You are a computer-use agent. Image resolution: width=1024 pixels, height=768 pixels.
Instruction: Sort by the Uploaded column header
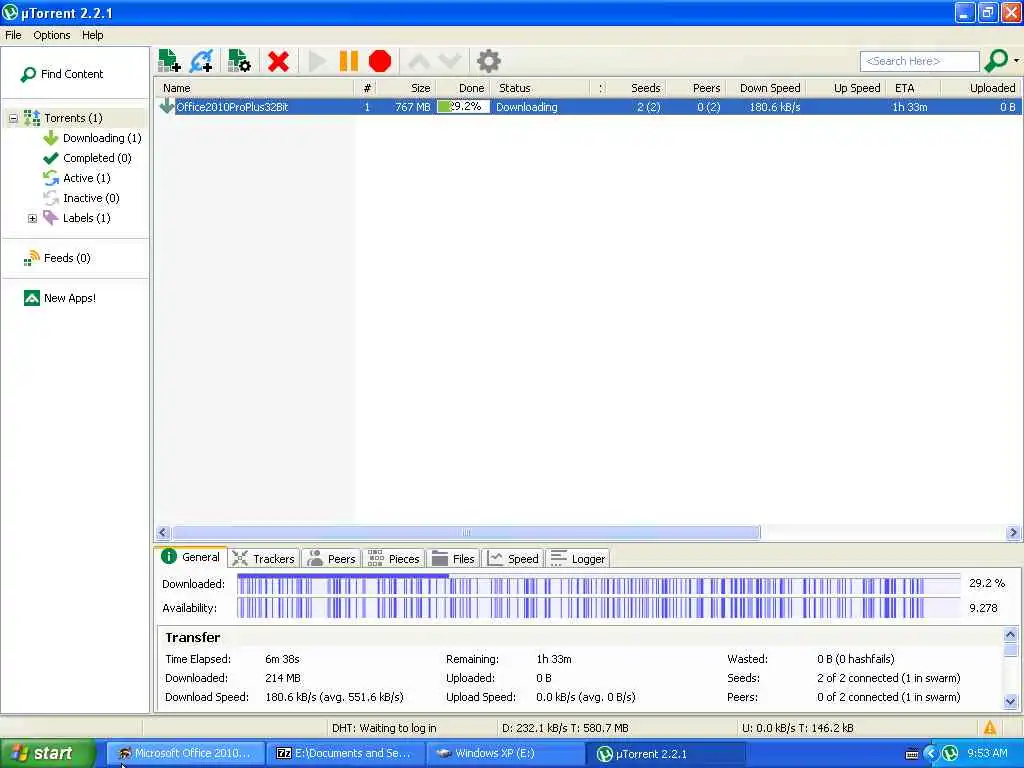coord(981,88)
